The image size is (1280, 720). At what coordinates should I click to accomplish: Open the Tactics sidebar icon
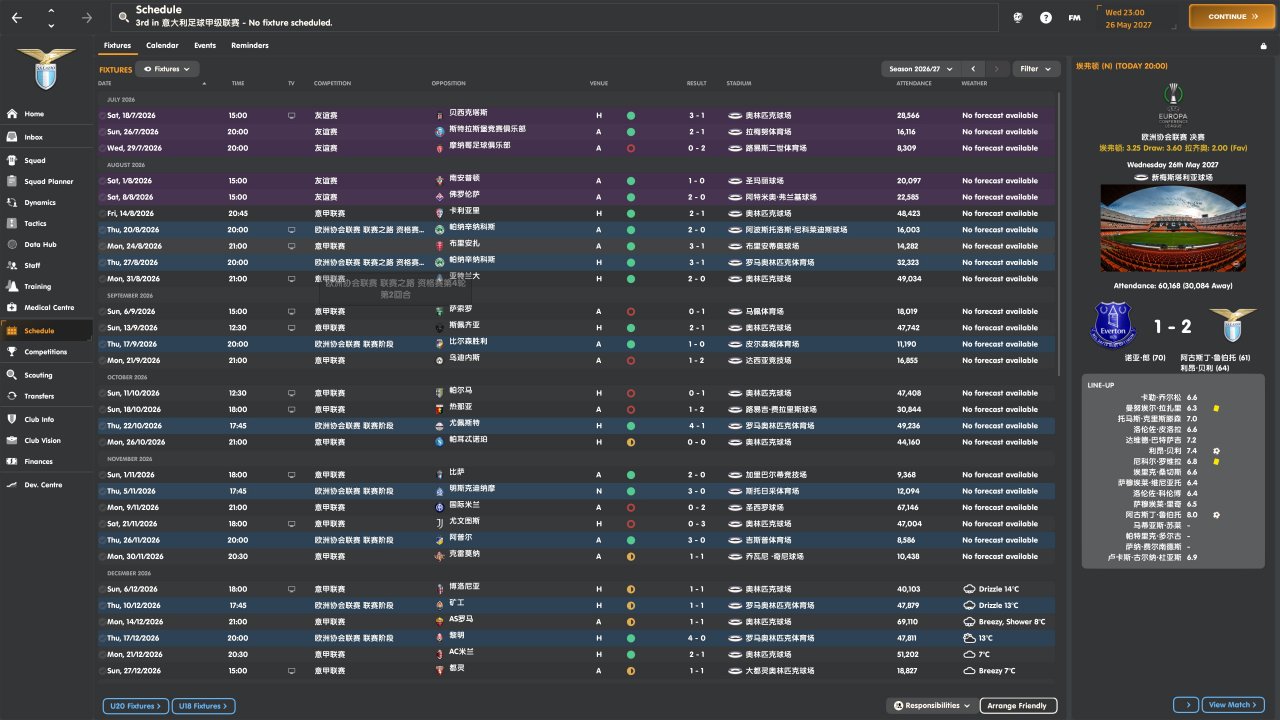(x=13, y=223)
